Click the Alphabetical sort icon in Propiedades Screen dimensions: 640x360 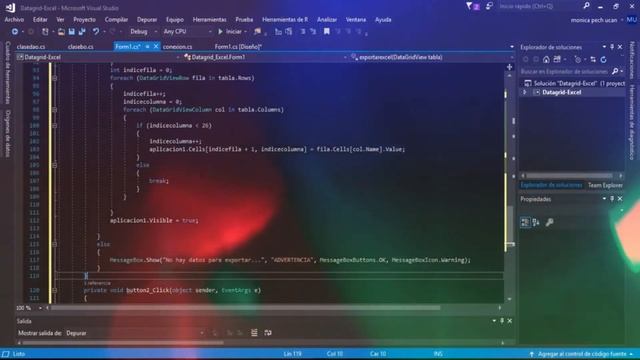coord(536,222)
